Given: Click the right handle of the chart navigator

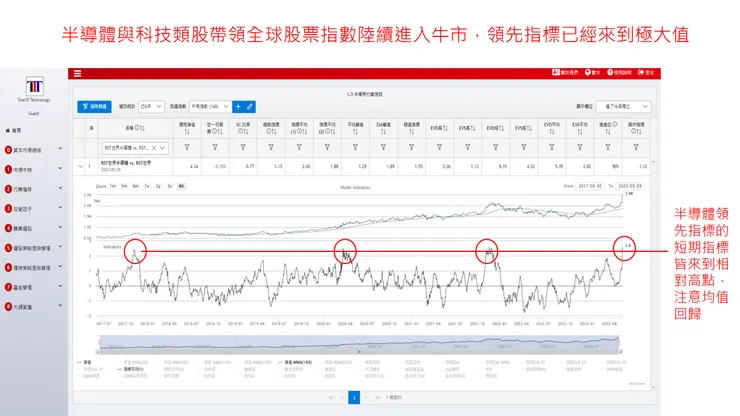Looking at the screenshot, I should [618, 342].
